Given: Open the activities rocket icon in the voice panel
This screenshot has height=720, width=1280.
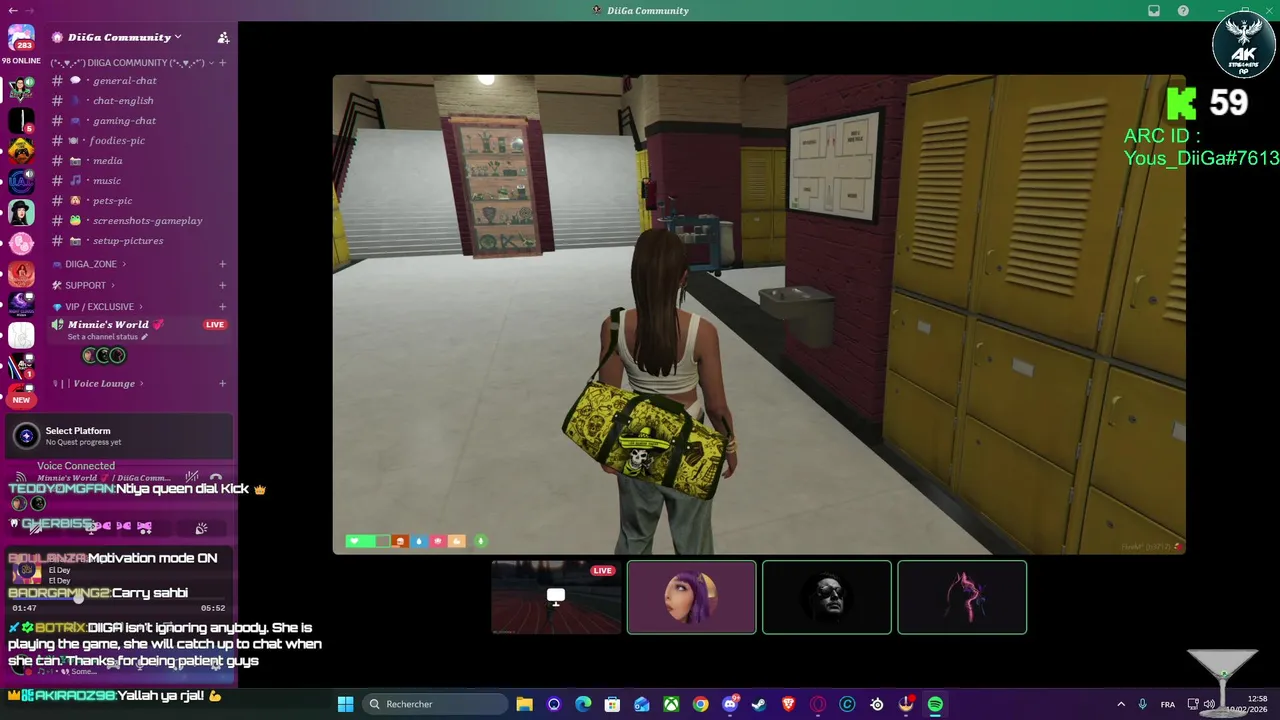Looking at the screenshot, I should 201,527.
